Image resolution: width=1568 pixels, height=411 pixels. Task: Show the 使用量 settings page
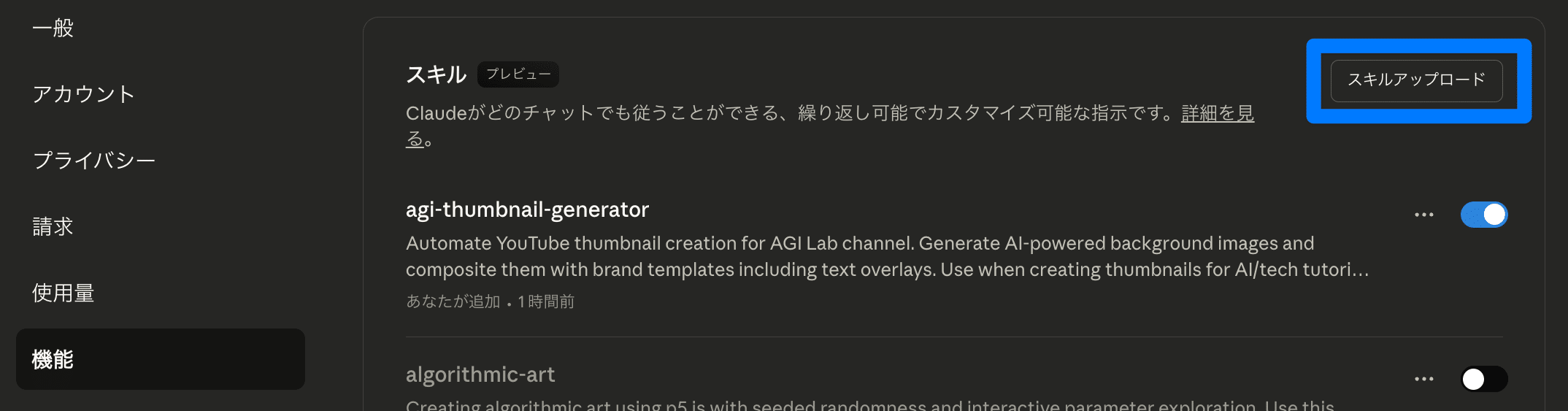pyautogui.click(x=64, y=293)
